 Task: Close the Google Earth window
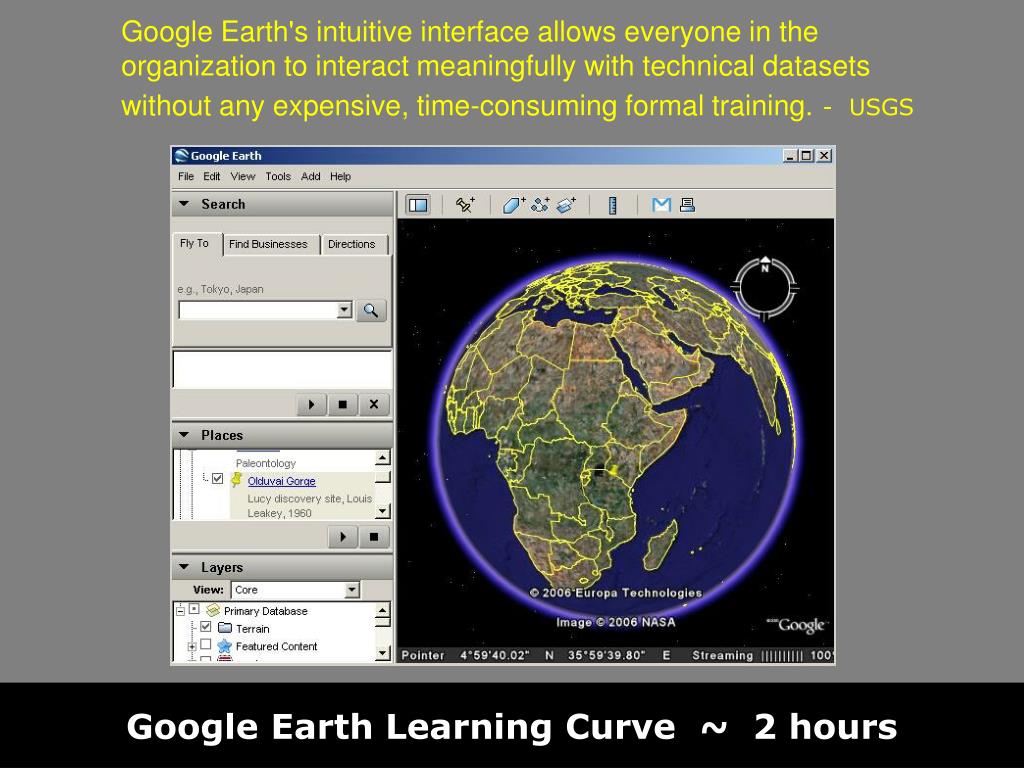824,155
